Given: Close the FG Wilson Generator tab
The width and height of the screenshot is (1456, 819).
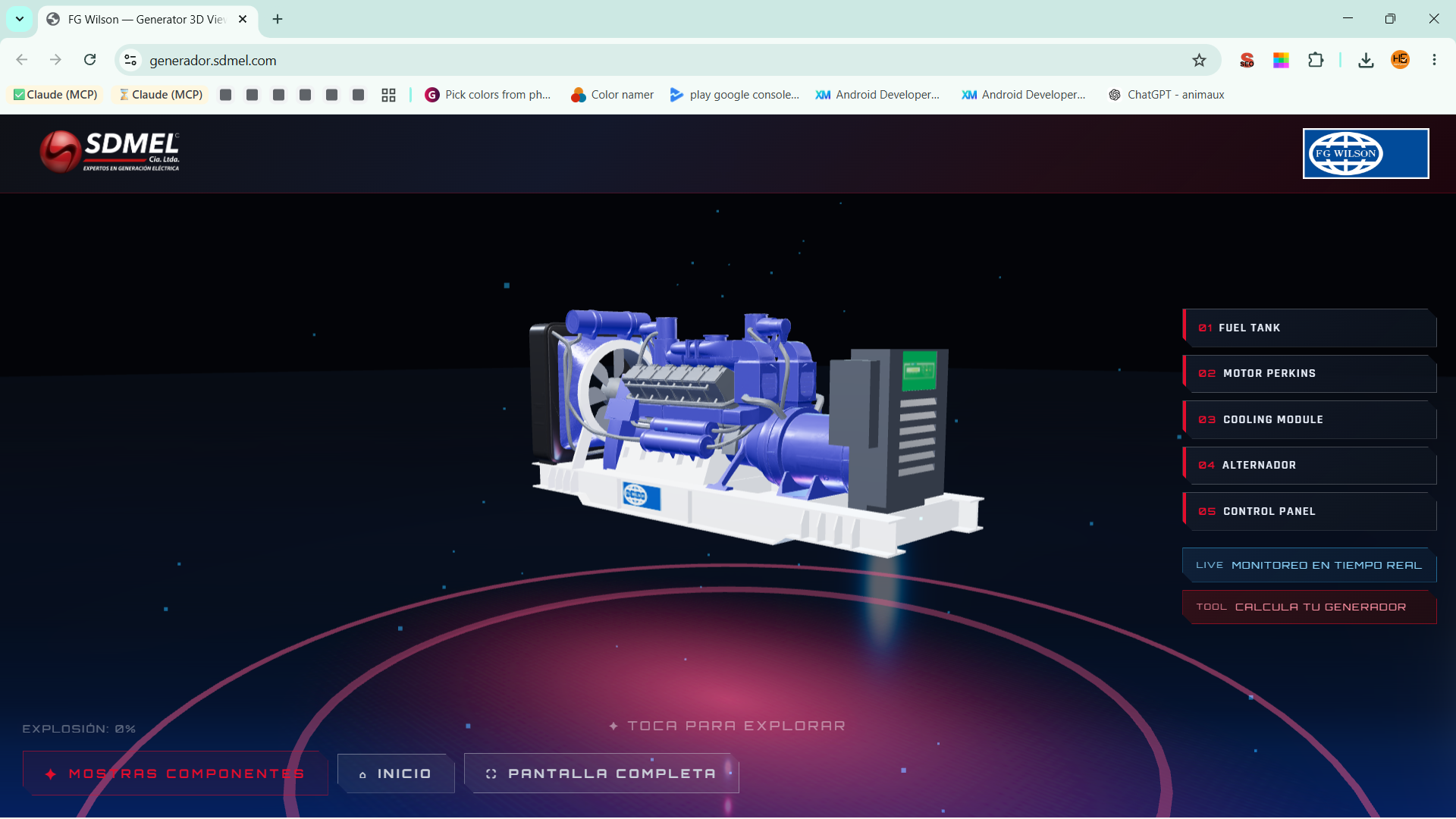Looking at the screenshot, I should (x=243, y=19).
